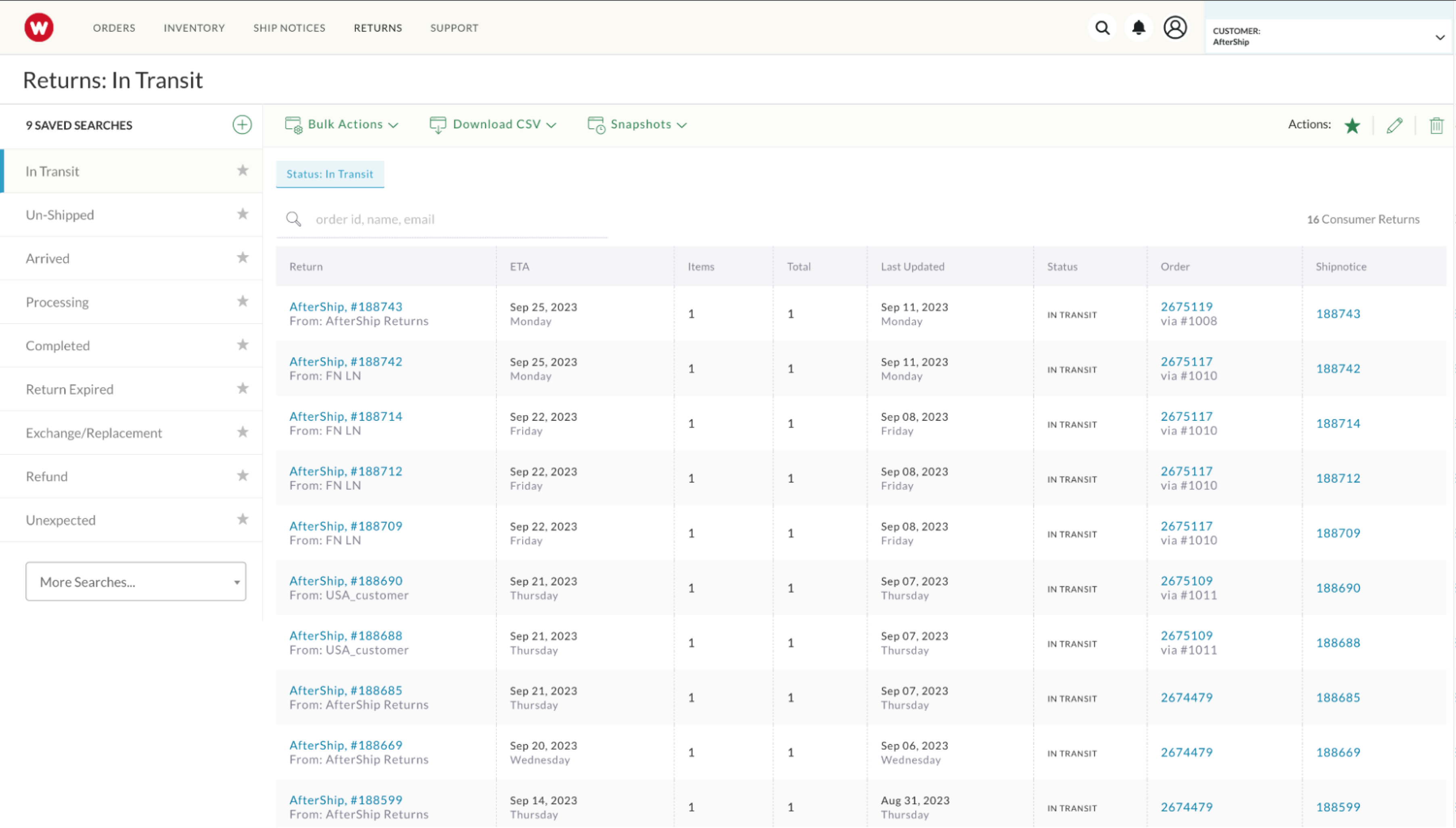
Task: Toggle star for Unexpected saved search
Action: (x=243, y=519)
